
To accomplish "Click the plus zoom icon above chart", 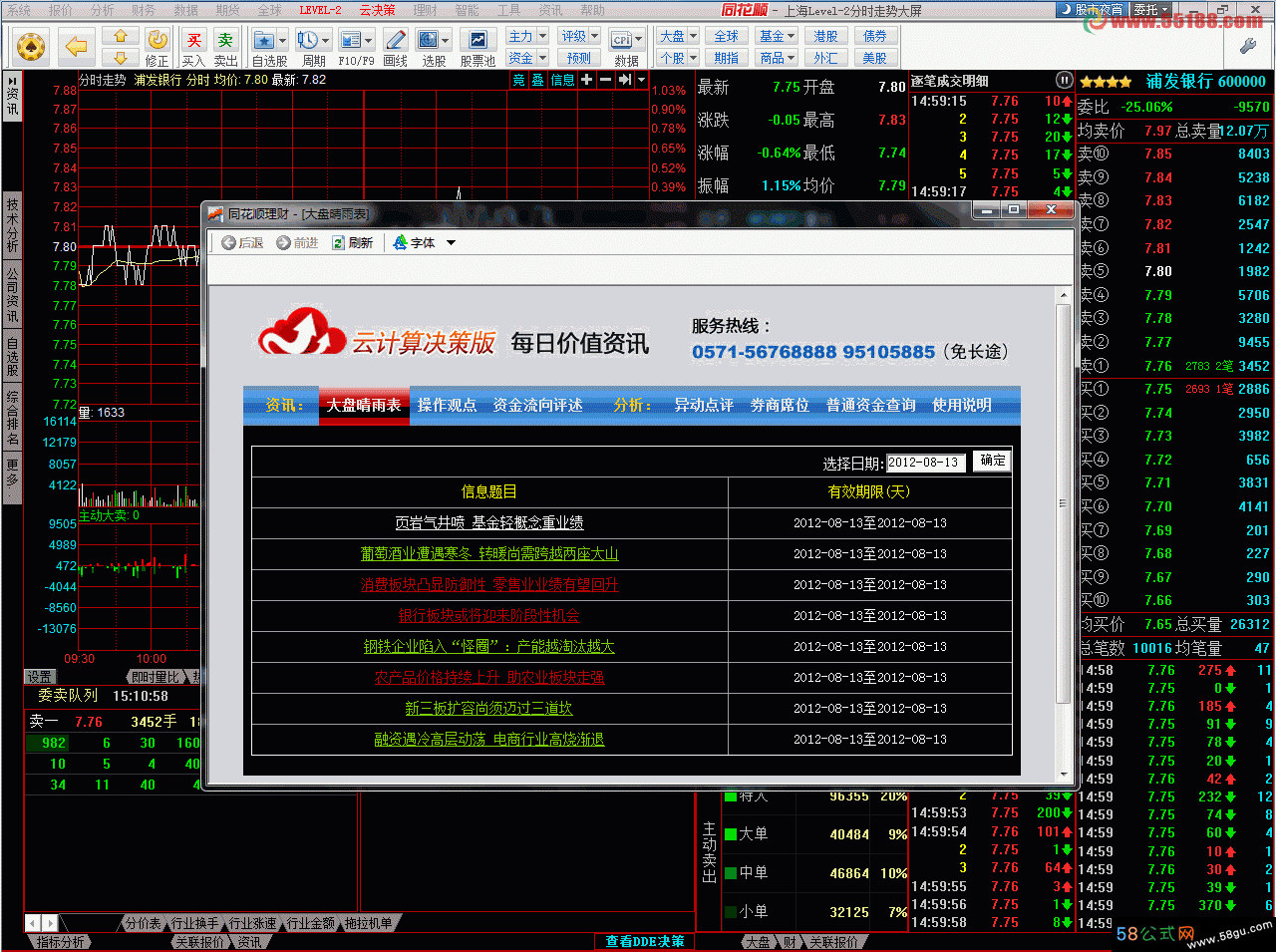I will [x=586, y=80].
